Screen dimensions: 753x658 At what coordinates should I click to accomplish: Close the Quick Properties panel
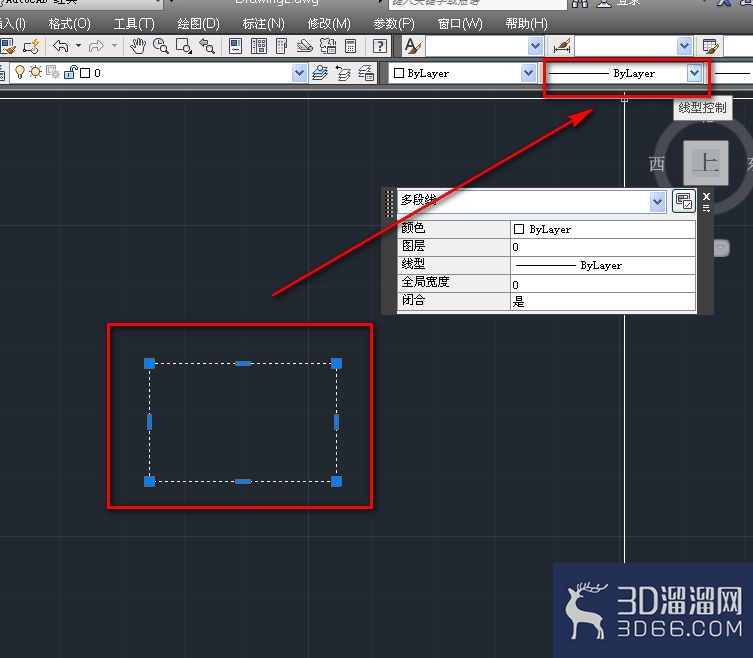(x=706, y=196)
